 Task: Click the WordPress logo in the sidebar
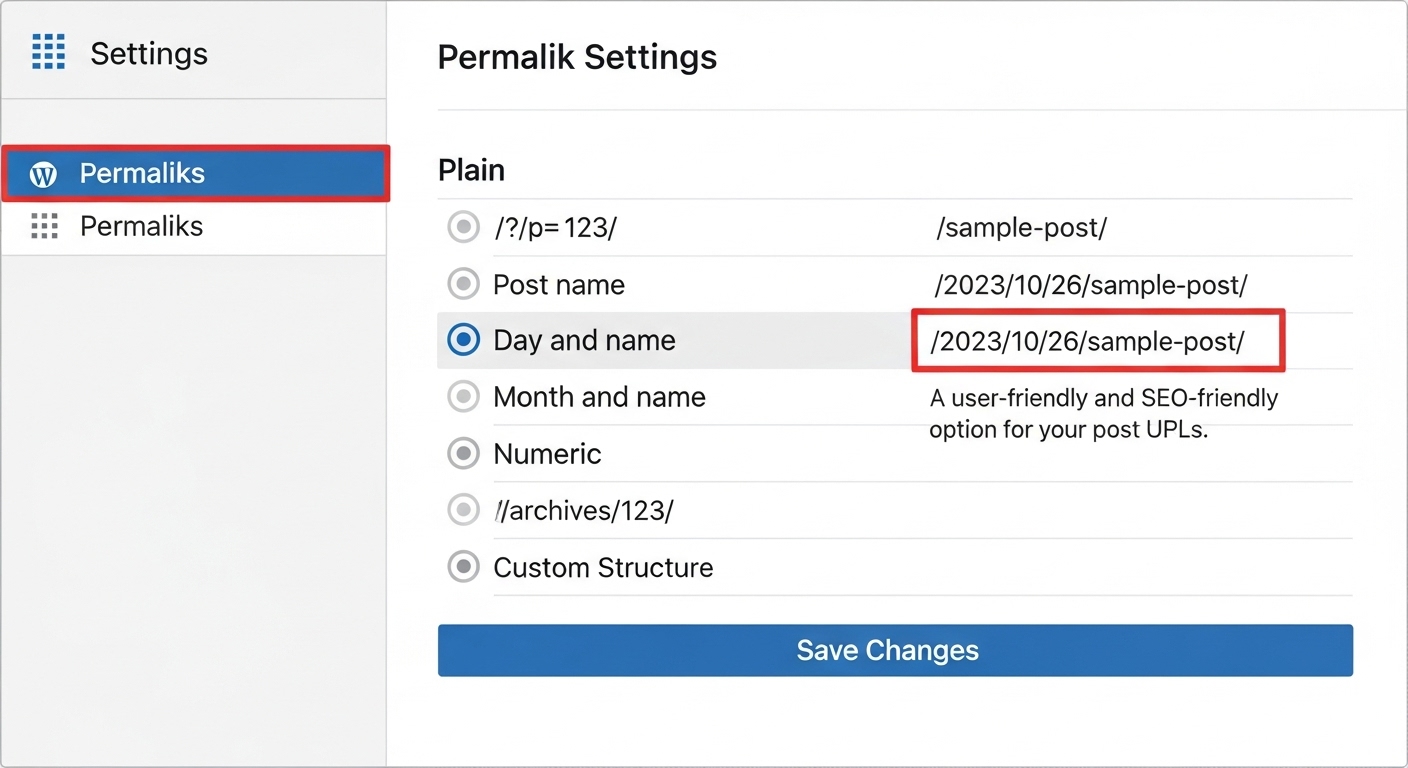[x=44, y=174]
